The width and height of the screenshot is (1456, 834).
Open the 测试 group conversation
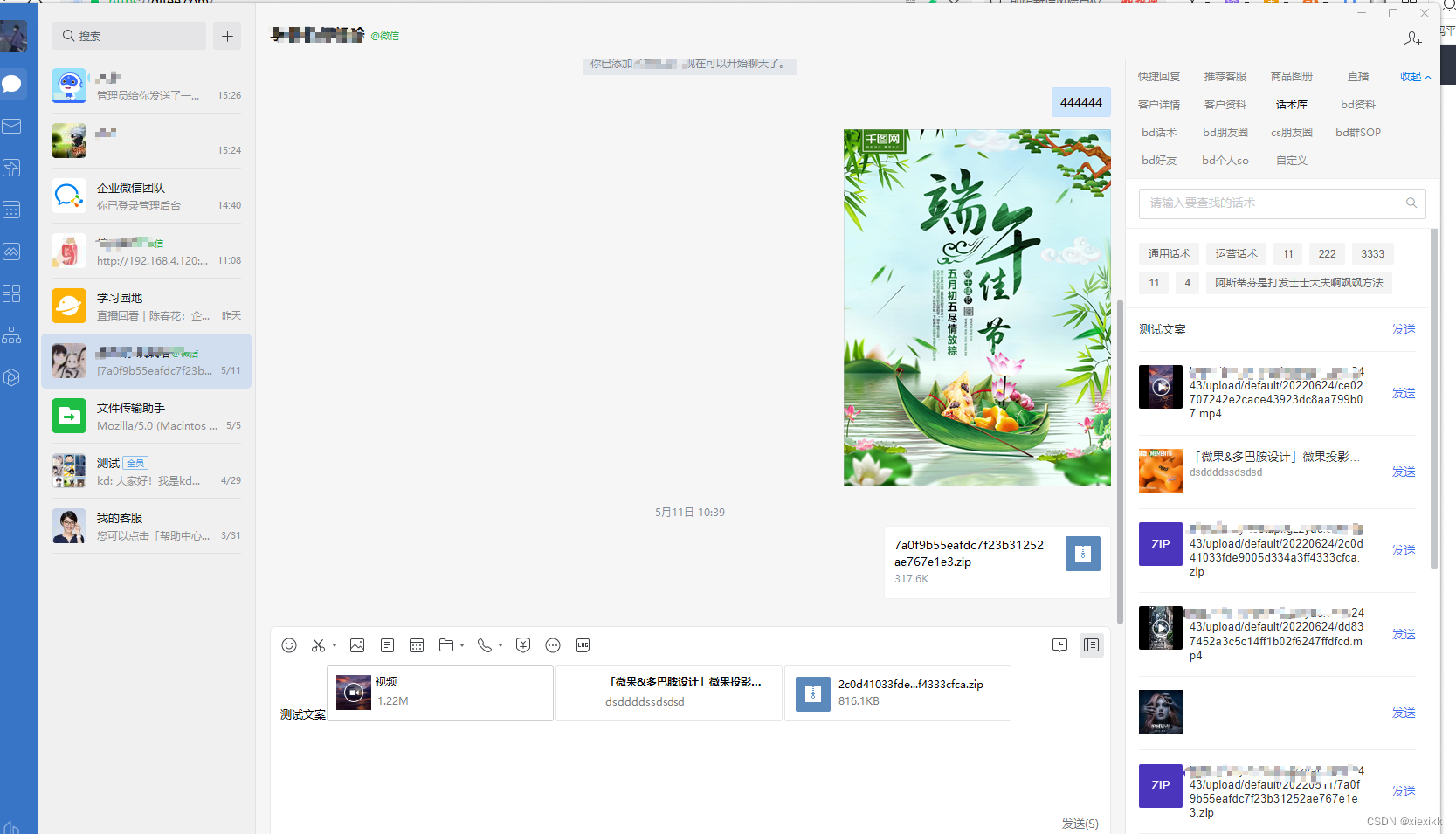[x=146, y=472]
